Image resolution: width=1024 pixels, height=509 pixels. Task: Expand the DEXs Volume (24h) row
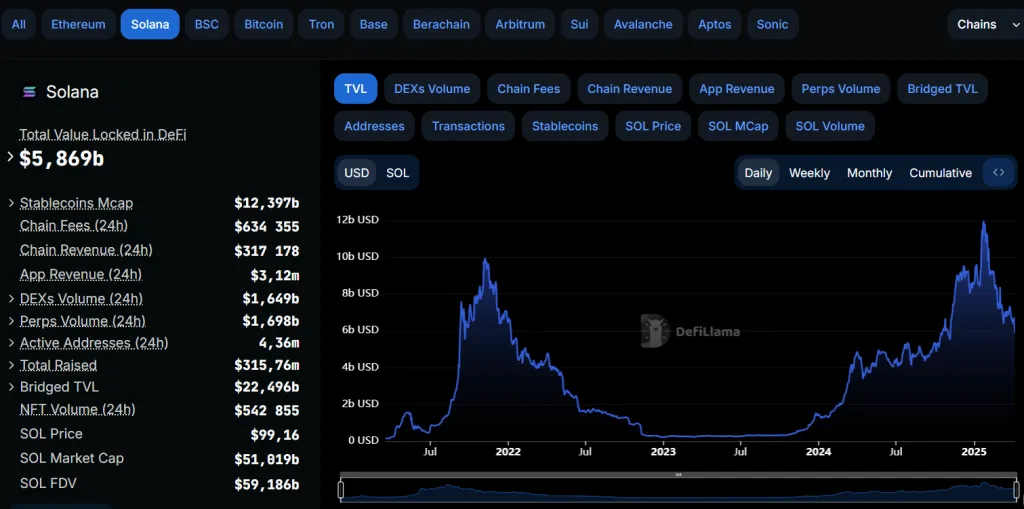(11, 299)
